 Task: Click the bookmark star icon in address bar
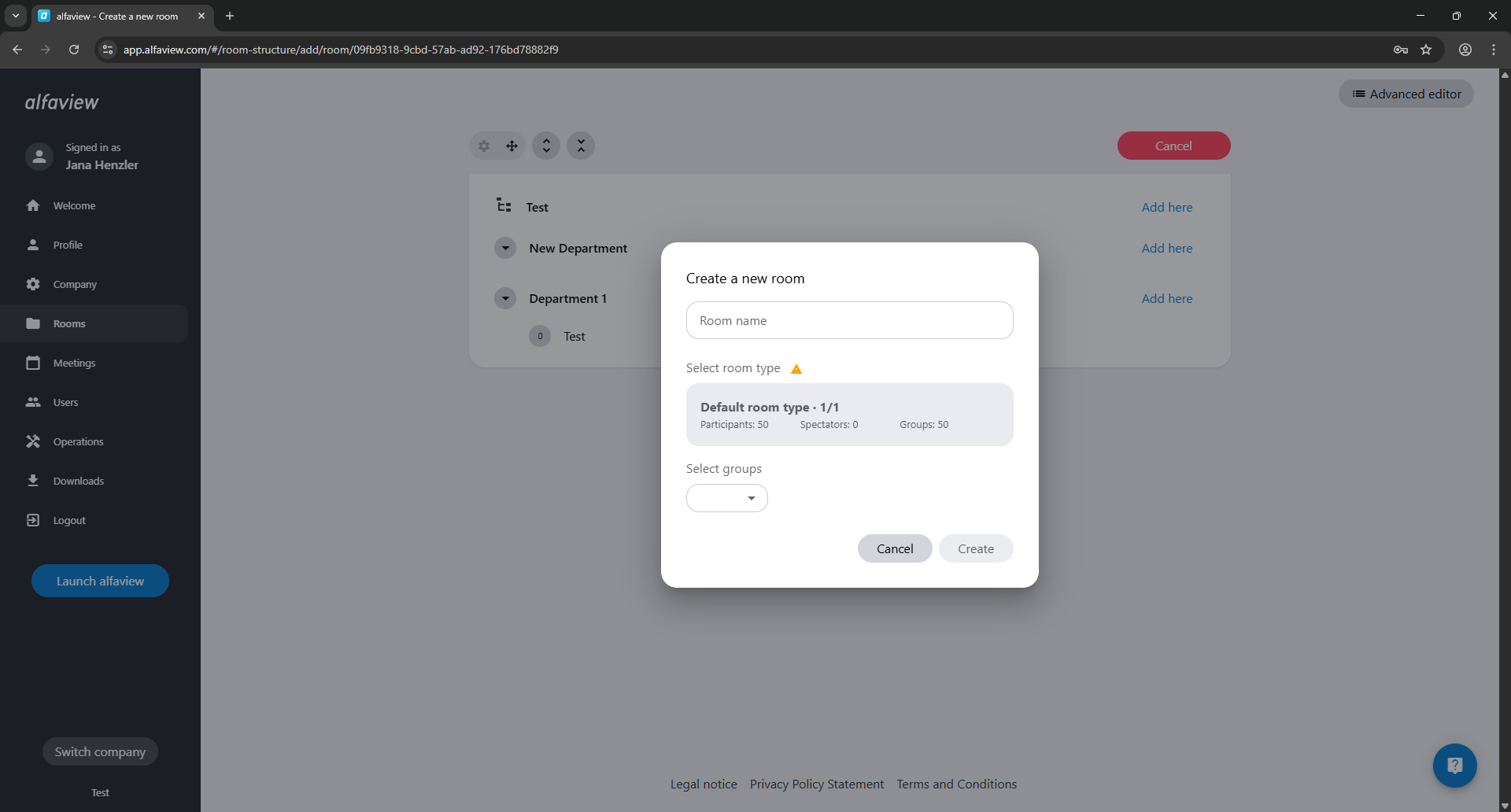[x=1426, y=50]
